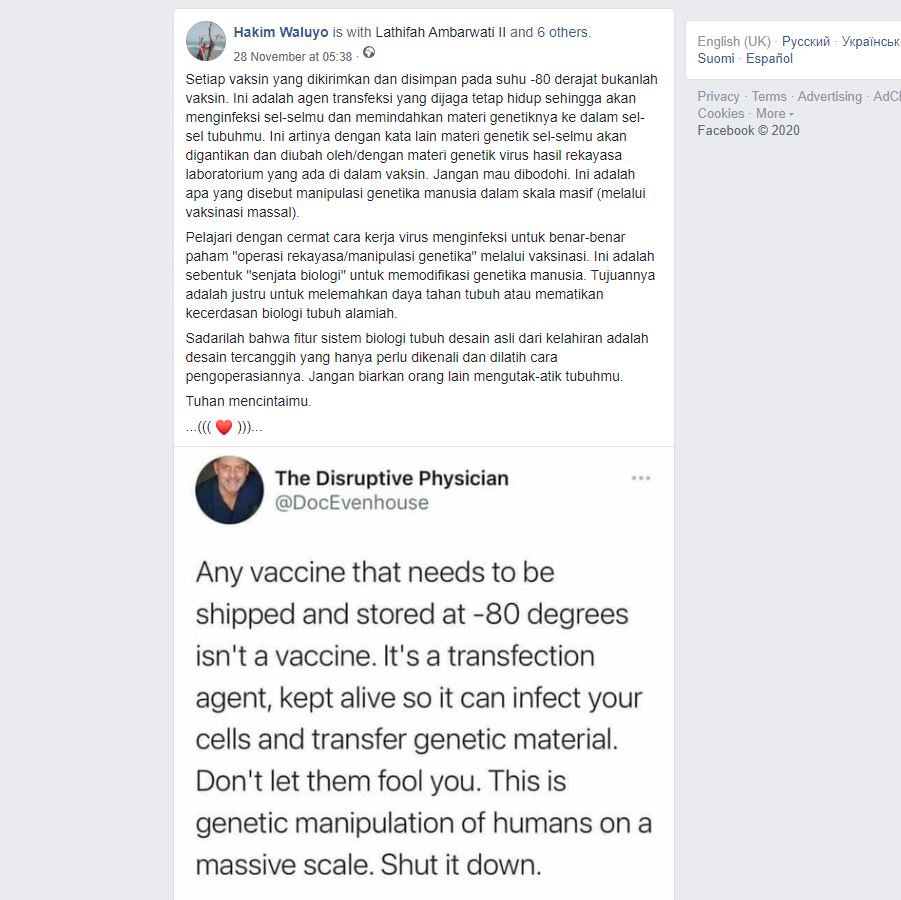Open the tweet's three-dot options menu
This screenshot has width=901, height=900.
(x=641, y=478)
